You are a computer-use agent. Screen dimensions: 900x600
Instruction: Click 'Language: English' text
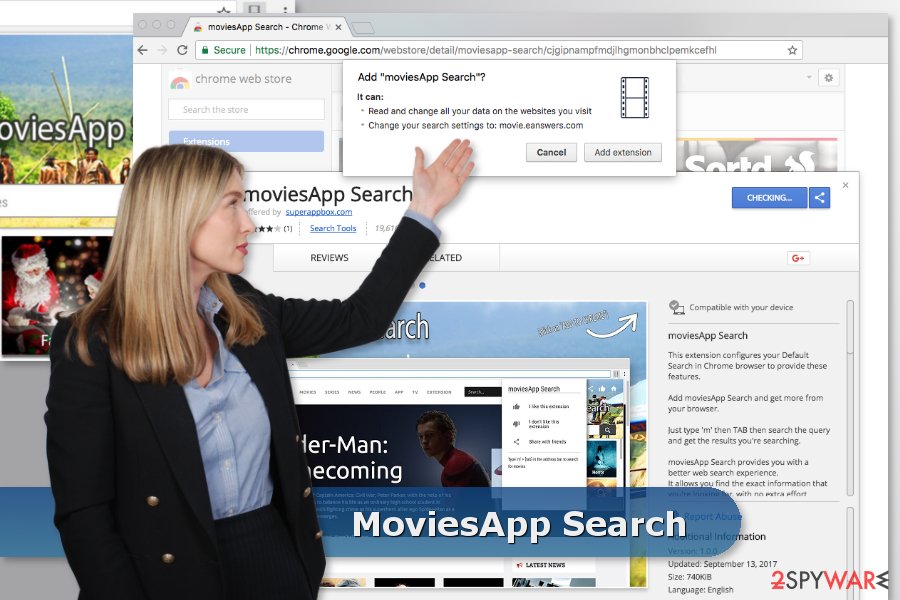click(700, 590)
